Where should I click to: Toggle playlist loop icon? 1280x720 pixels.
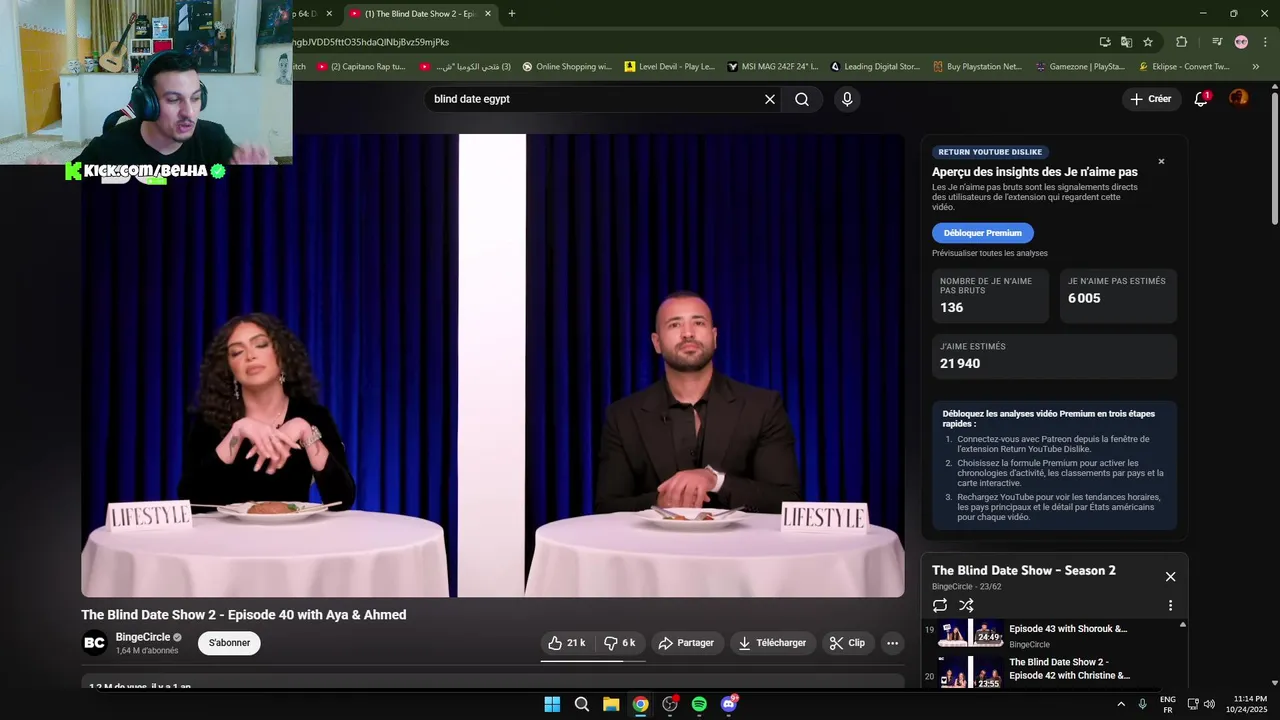click(x=940, y=605)
